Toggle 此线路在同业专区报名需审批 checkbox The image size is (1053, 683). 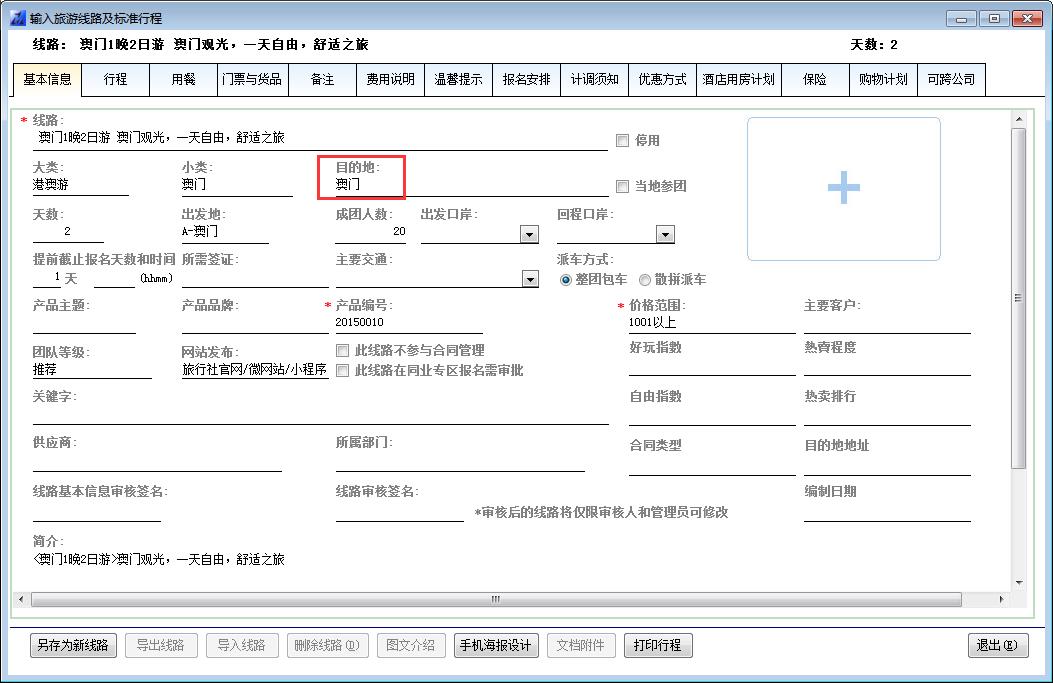pyautogui.click(x=343, y=370)
